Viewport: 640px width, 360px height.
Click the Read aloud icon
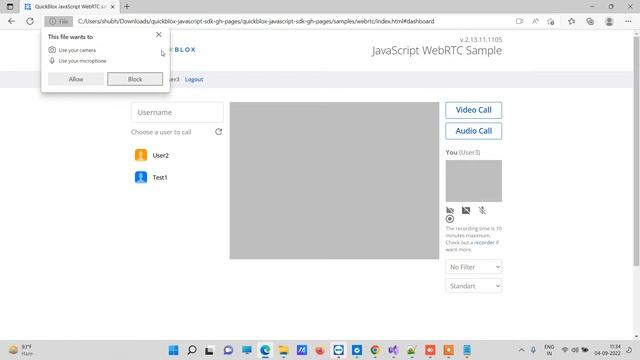pyautogui.click(x=535, y=21)
